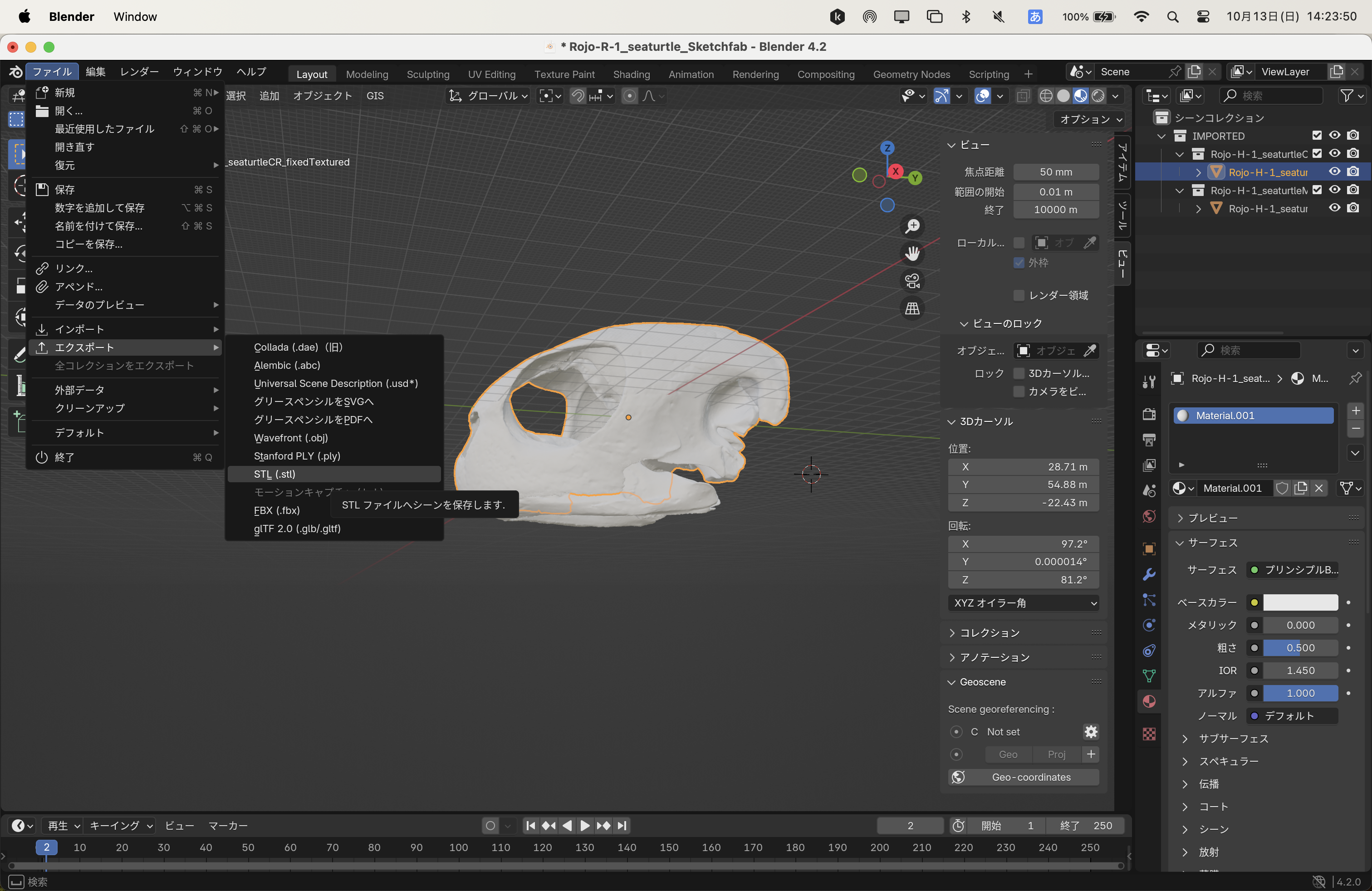1372x891 pixels.
Task: Open the Object properties orange square tab
Action: 1149,548
